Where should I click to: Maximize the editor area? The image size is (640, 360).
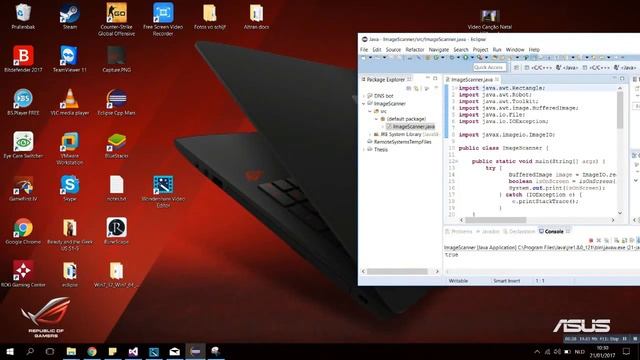pos(622,78)
